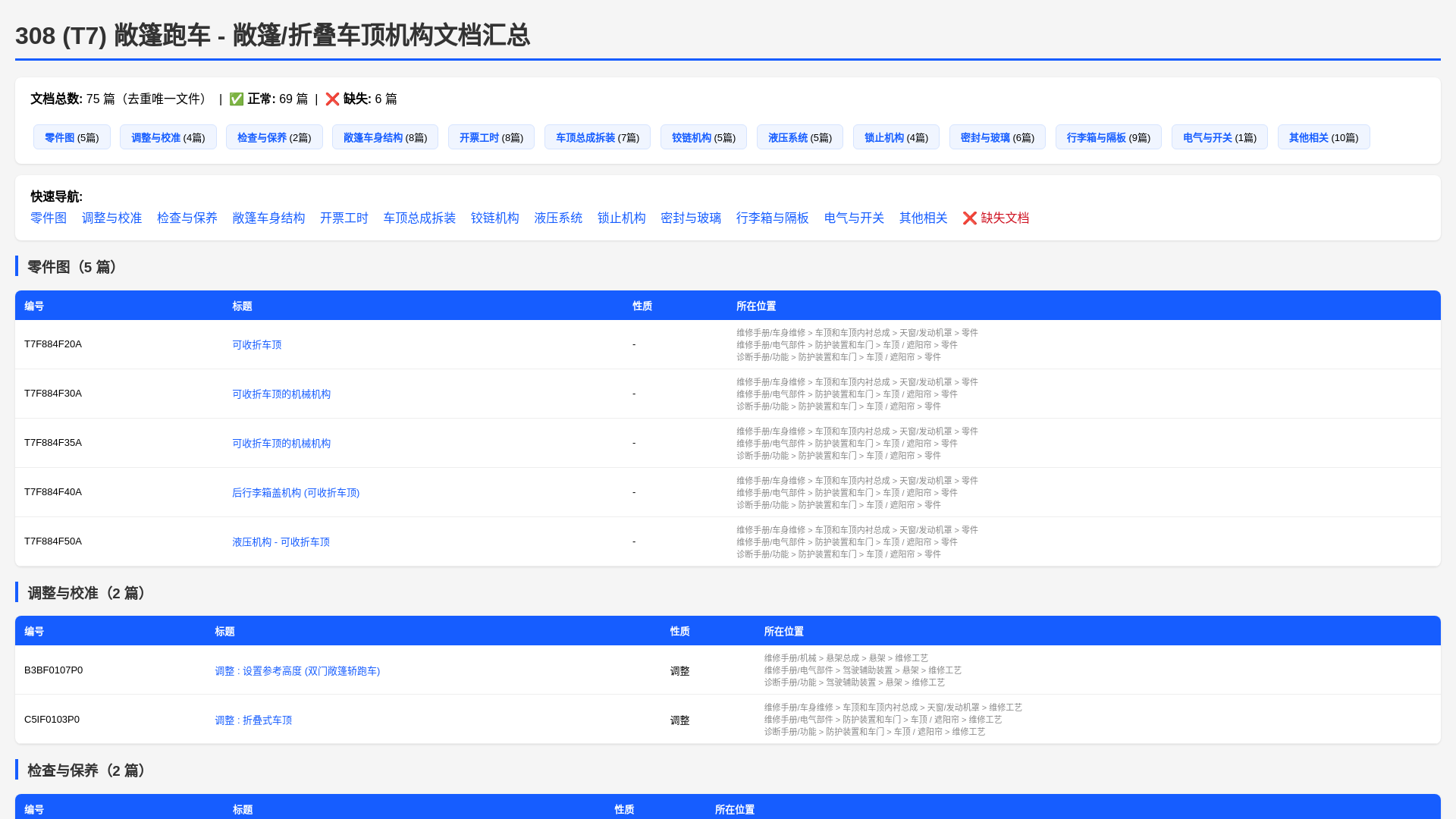Open the 密封与玻璃 quick navigation link
Image resolution: width=1456 pixels, height=819 pixels.
(x=691, y=218)
